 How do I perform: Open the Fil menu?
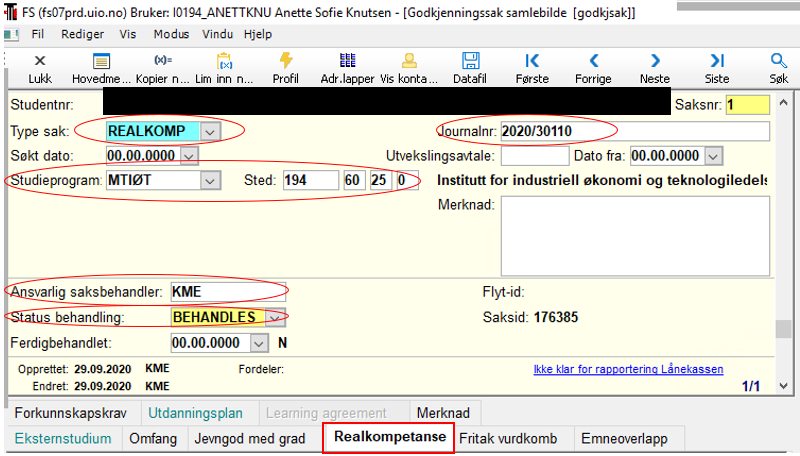pos(38,34)
